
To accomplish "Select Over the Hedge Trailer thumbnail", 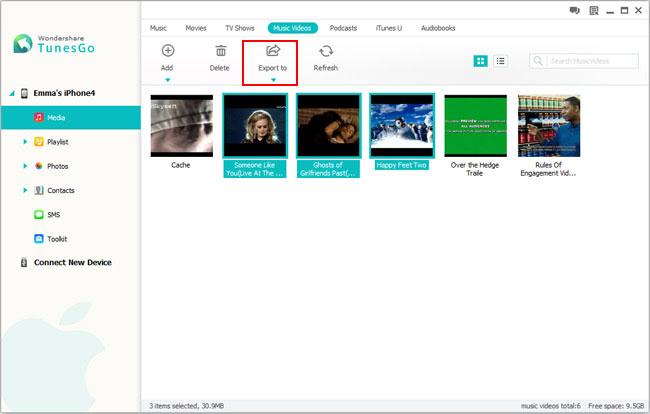I will pos(475,126).
